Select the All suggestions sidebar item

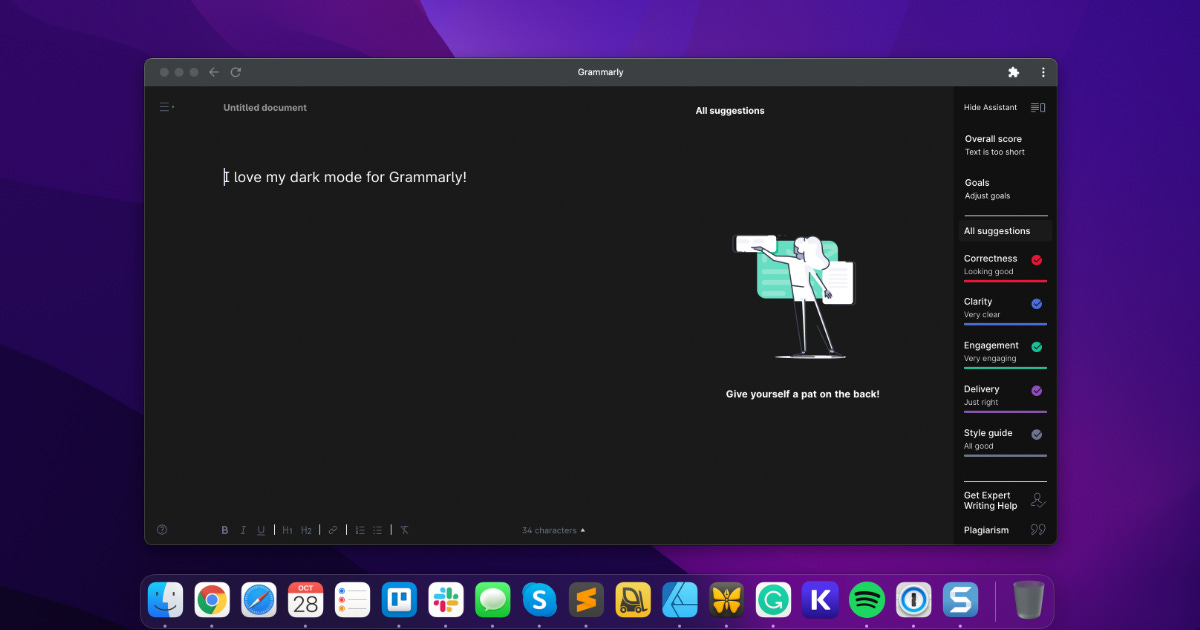(1005, 231)
